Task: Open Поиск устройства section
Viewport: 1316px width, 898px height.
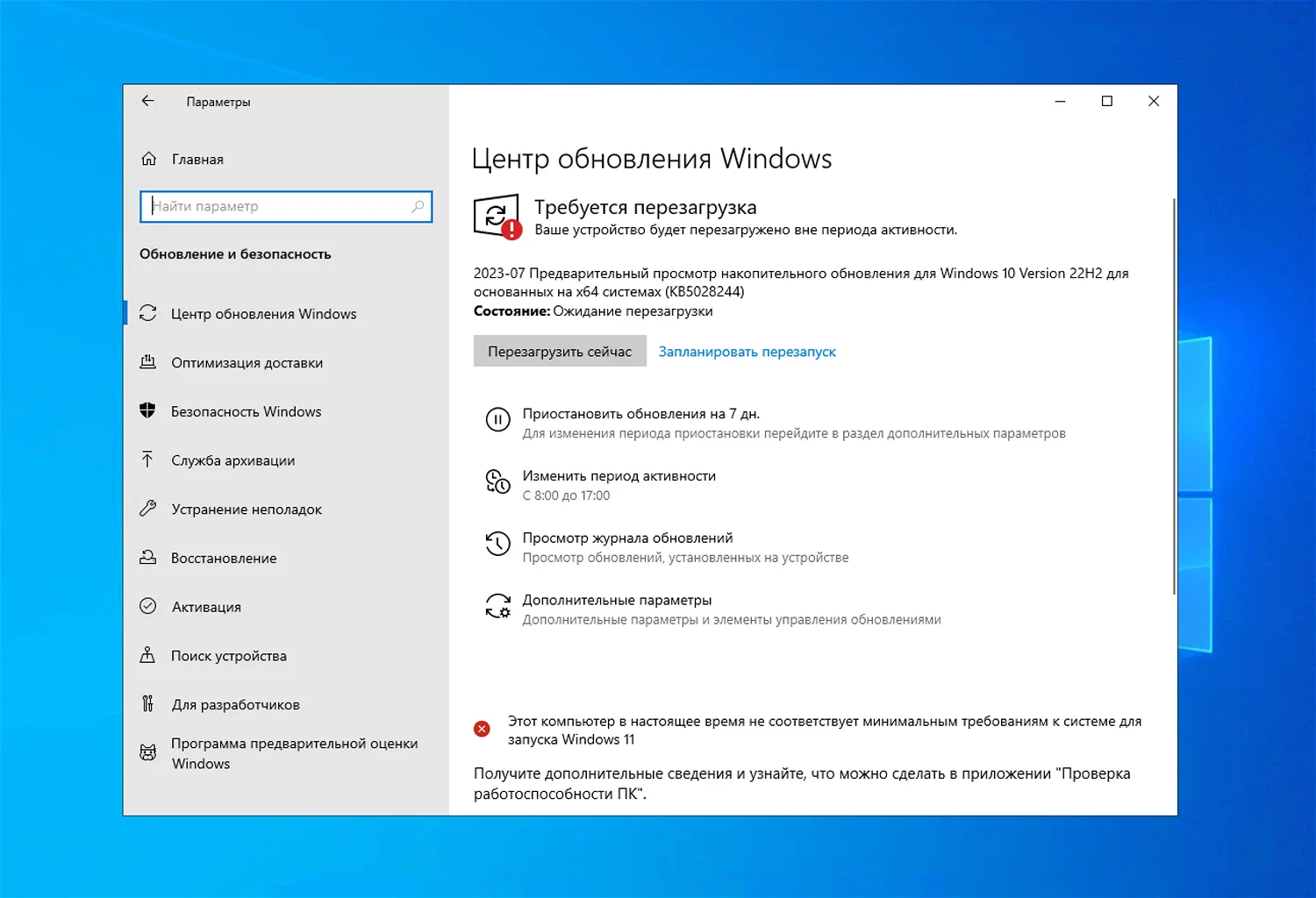Action: pos(286,655)
